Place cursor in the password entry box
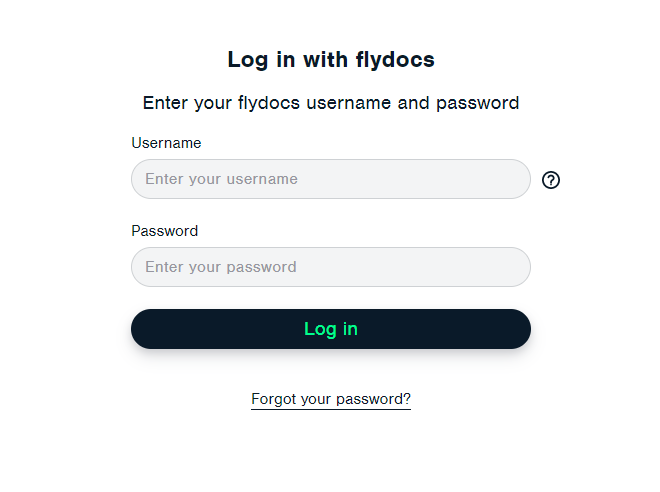660x492 pixels. point(330,267)
